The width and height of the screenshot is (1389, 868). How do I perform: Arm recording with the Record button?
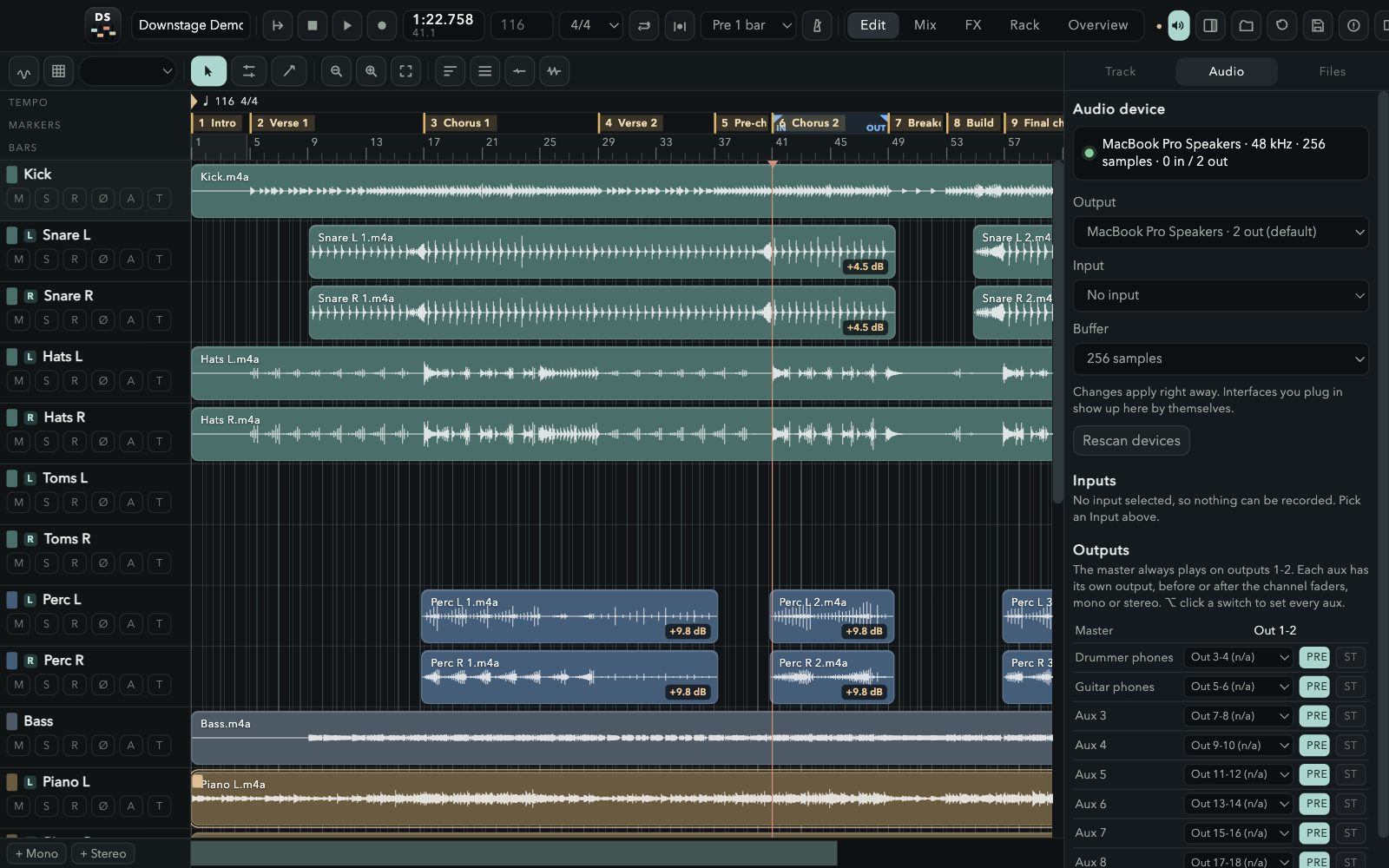(382, 25)
